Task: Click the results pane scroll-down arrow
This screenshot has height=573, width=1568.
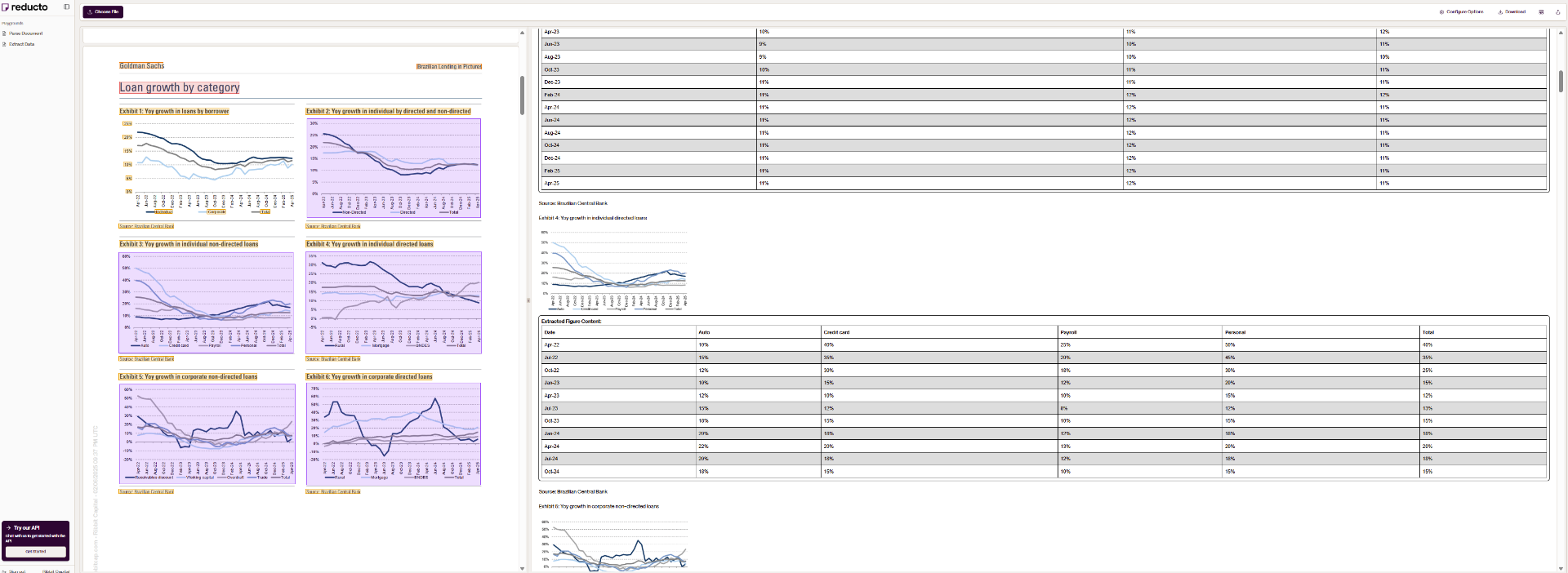Action: click(1561, 568)
